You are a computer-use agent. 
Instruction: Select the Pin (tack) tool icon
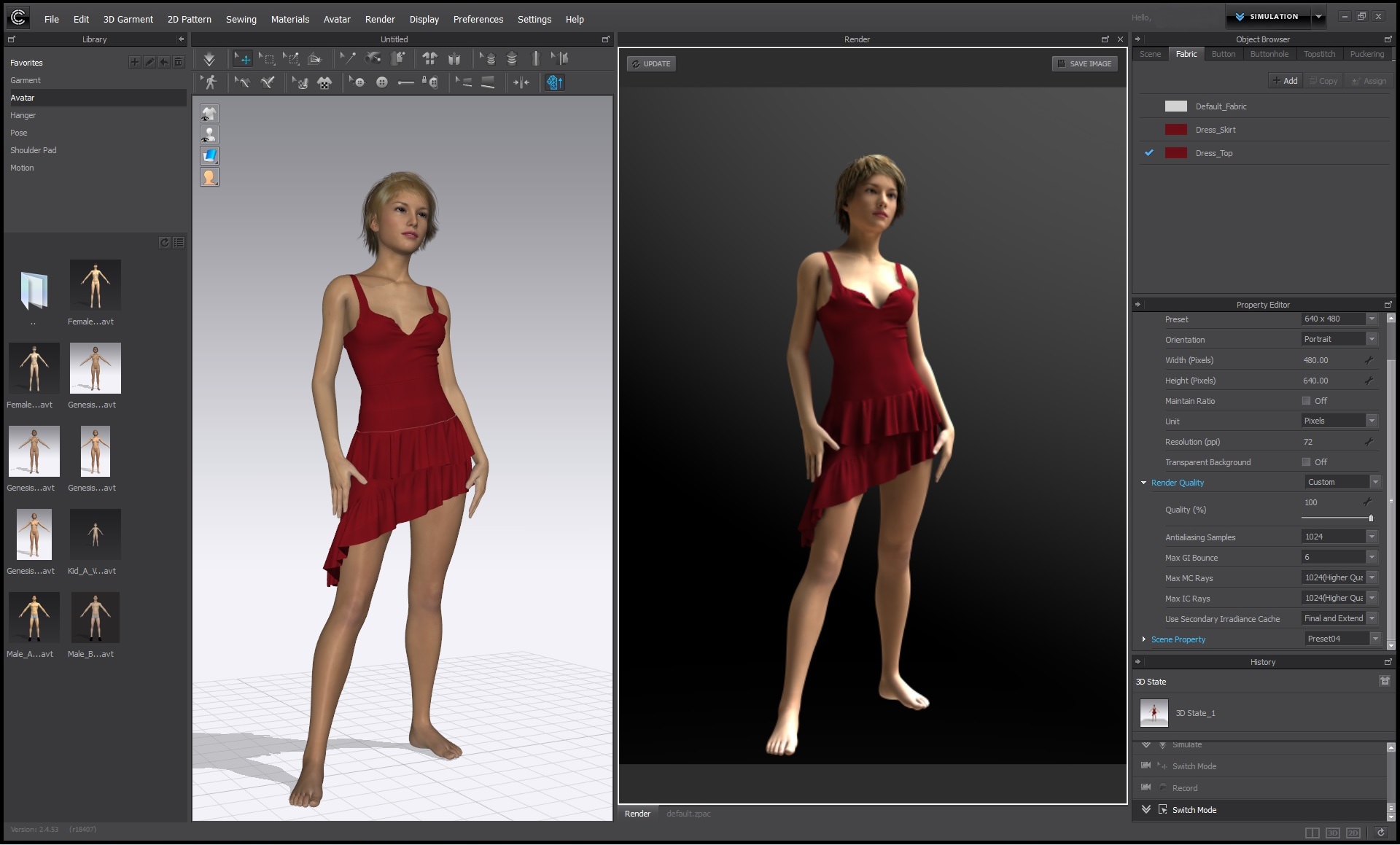pyautogui.click(x=349, y=58)
